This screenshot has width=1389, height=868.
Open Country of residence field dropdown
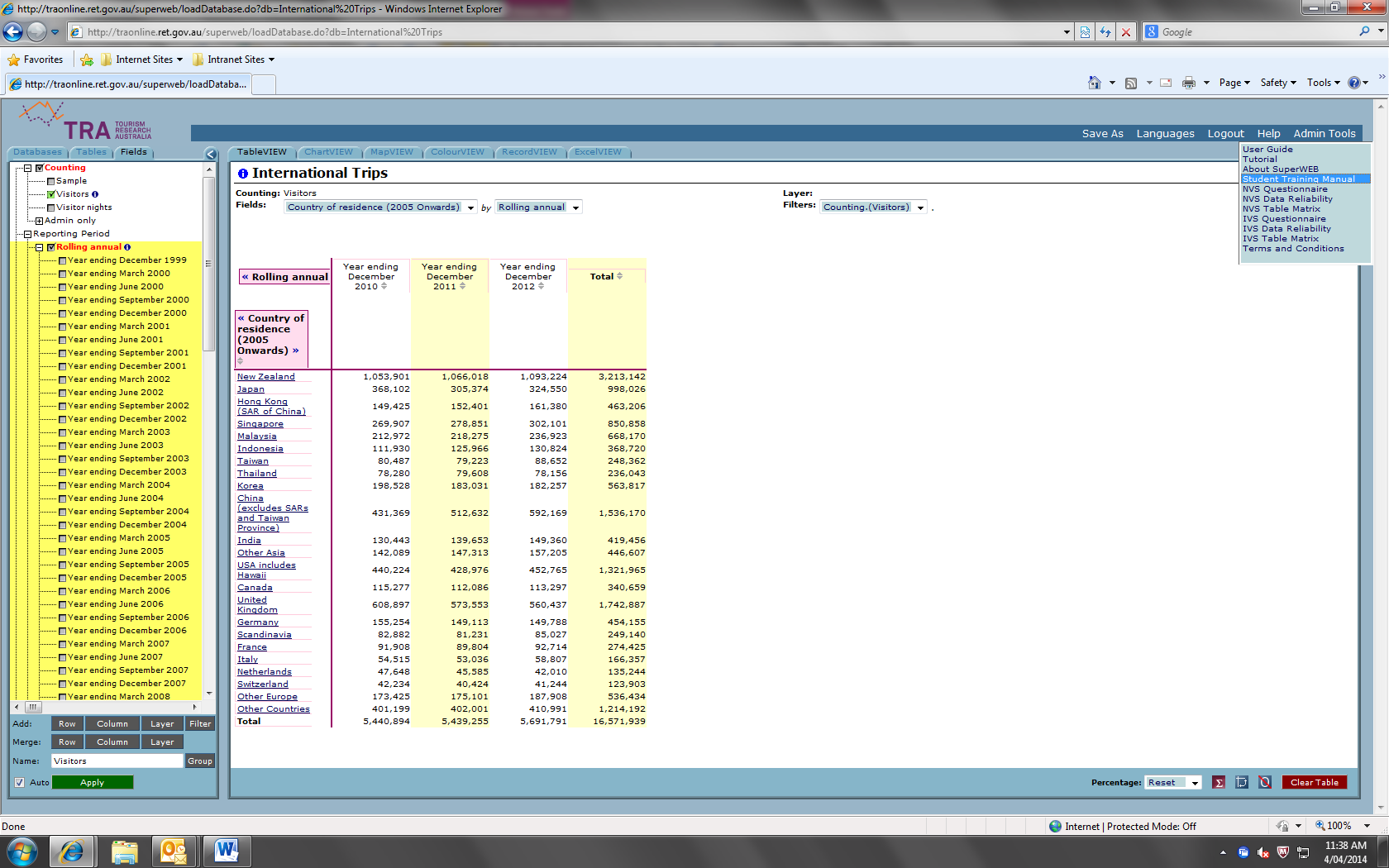[470, 207]
